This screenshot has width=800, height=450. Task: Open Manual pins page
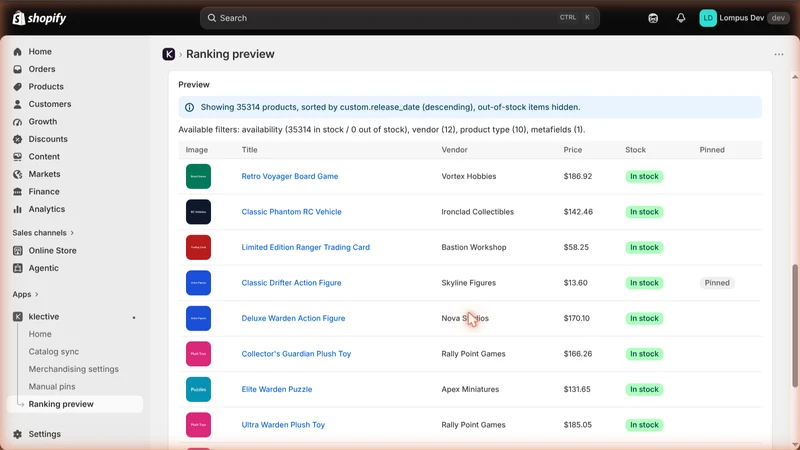52,386
